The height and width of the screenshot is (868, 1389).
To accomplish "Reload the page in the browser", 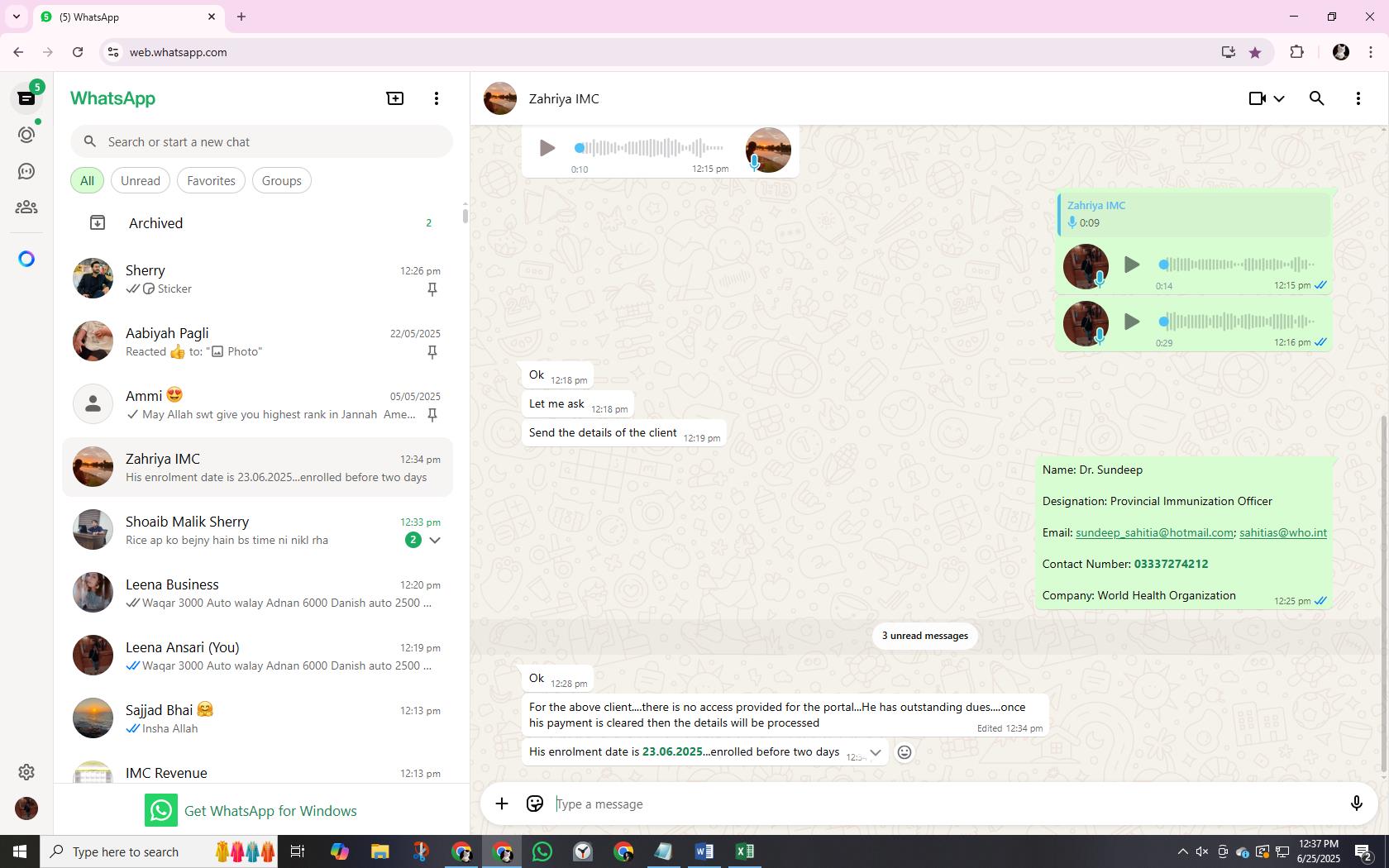I will (x=78, y=52).
